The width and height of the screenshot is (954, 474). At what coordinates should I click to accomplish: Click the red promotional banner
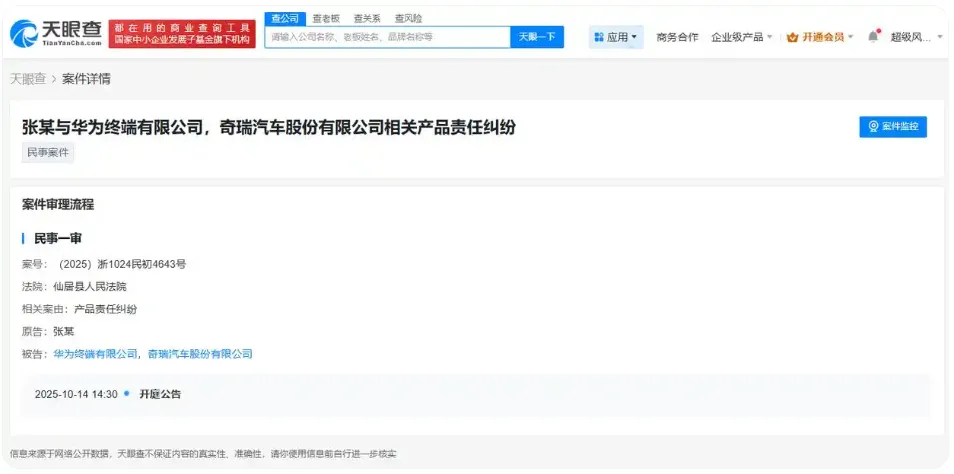pyautogui.click(x=182, y=34)
